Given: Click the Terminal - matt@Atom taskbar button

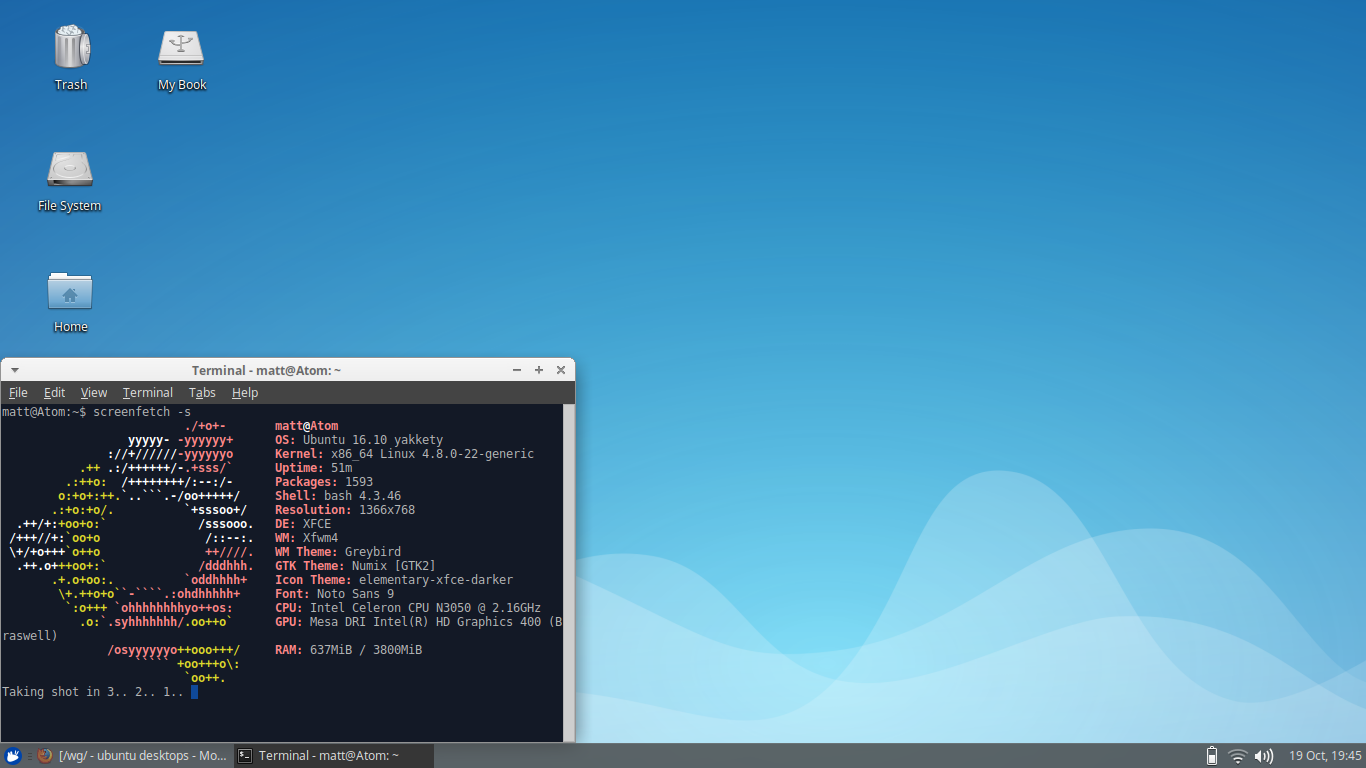Looking at the screenshot, I should (334, 756).
